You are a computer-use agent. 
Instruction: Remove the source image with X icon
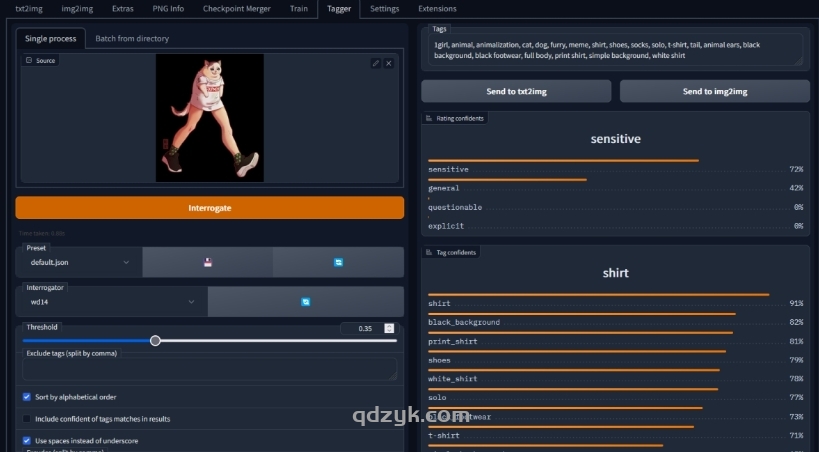389,63
